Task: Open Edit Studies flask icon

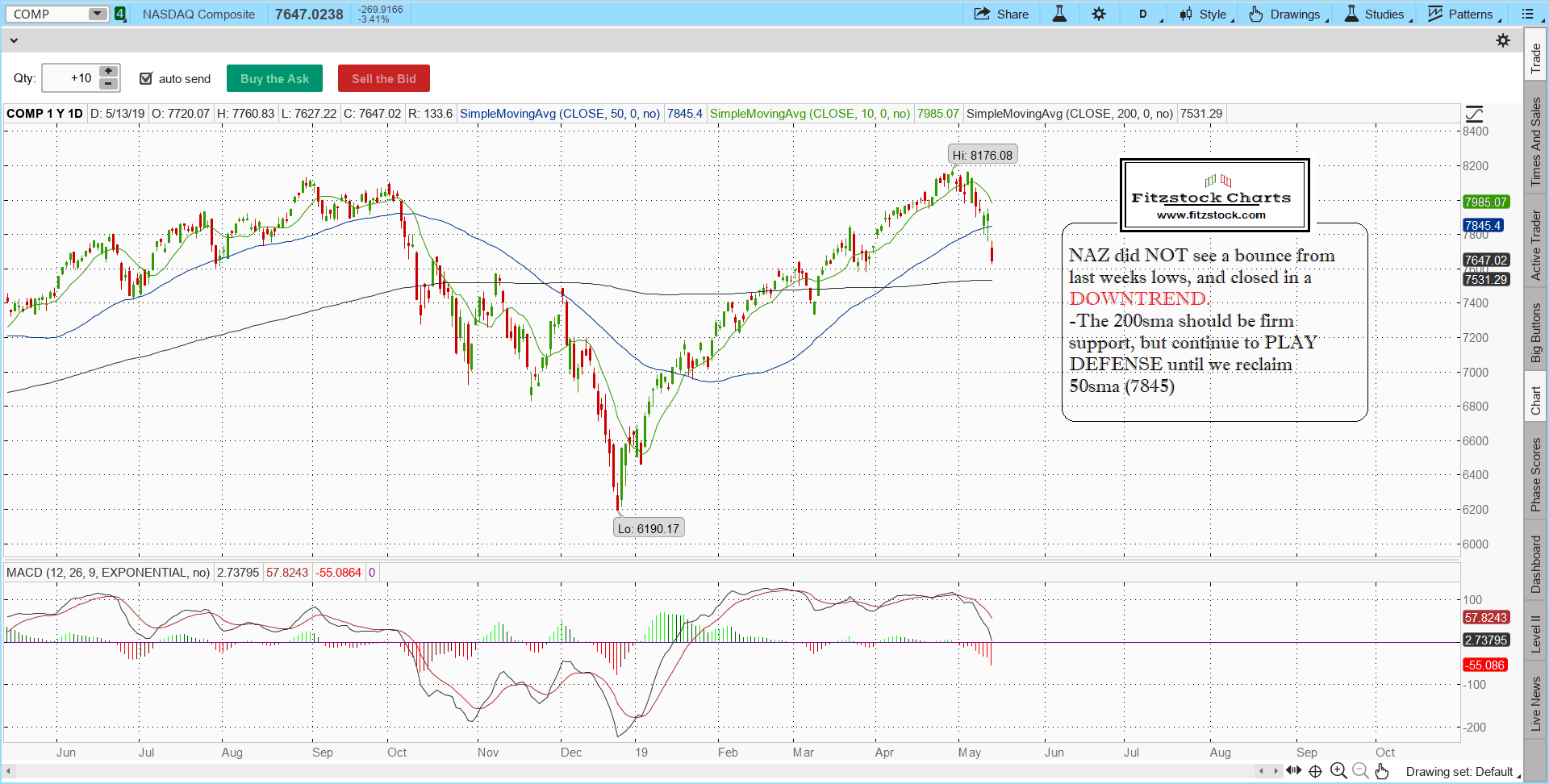Action: coord(1059,14)
